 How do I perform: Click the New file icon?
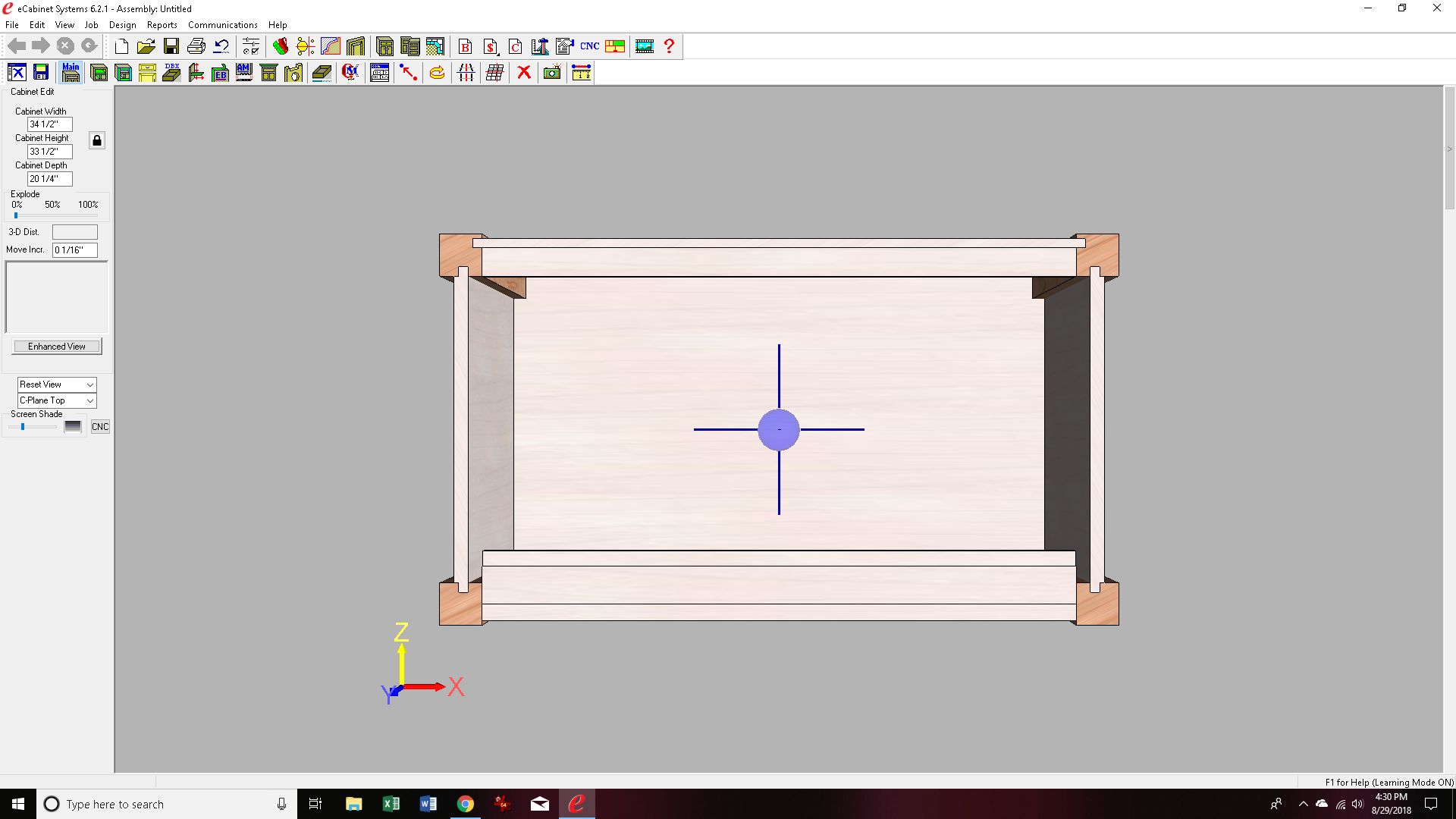121,47
